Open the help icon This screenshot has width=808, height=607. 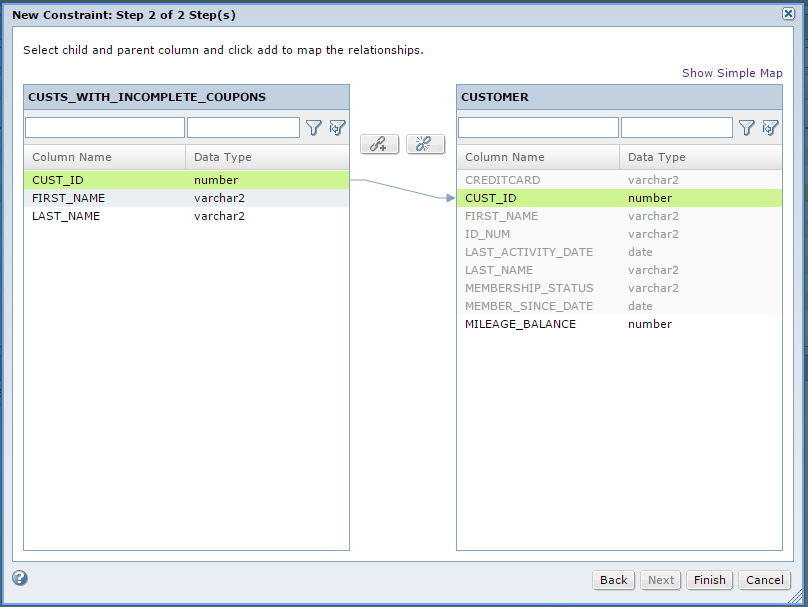(x=20, y=578)
